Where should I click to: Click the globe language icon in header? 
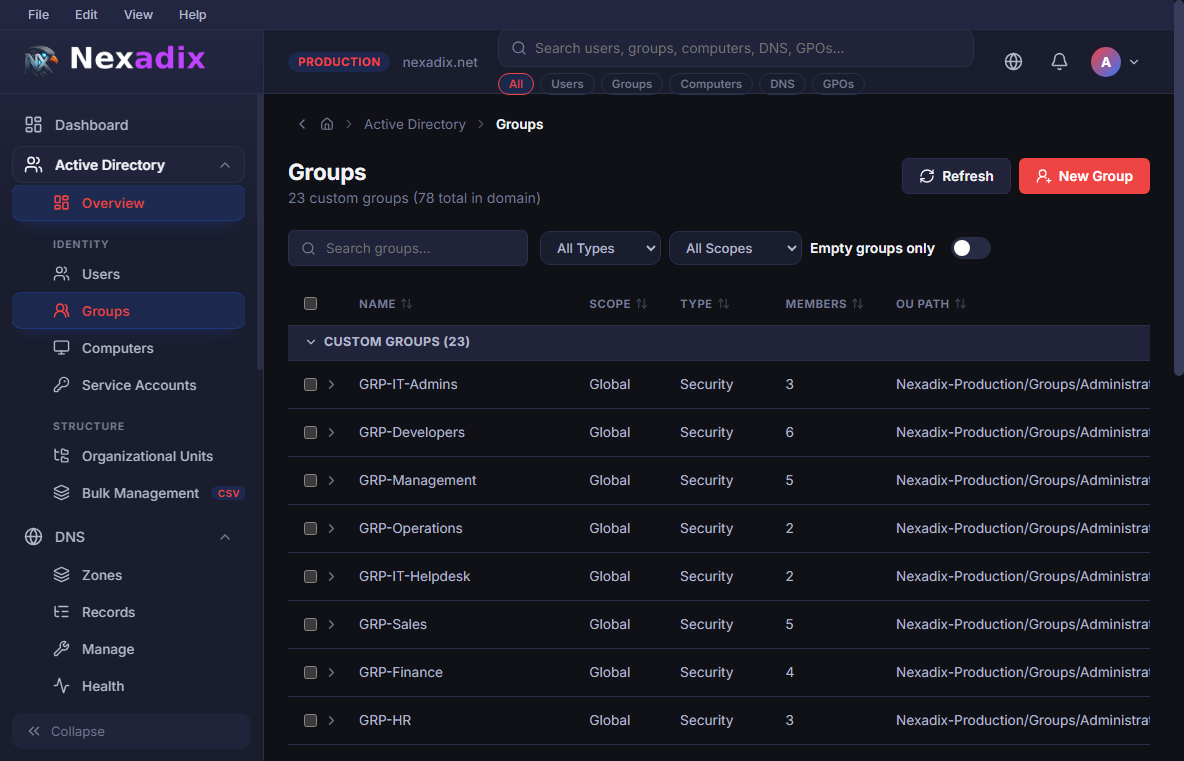click(1013, 62)
